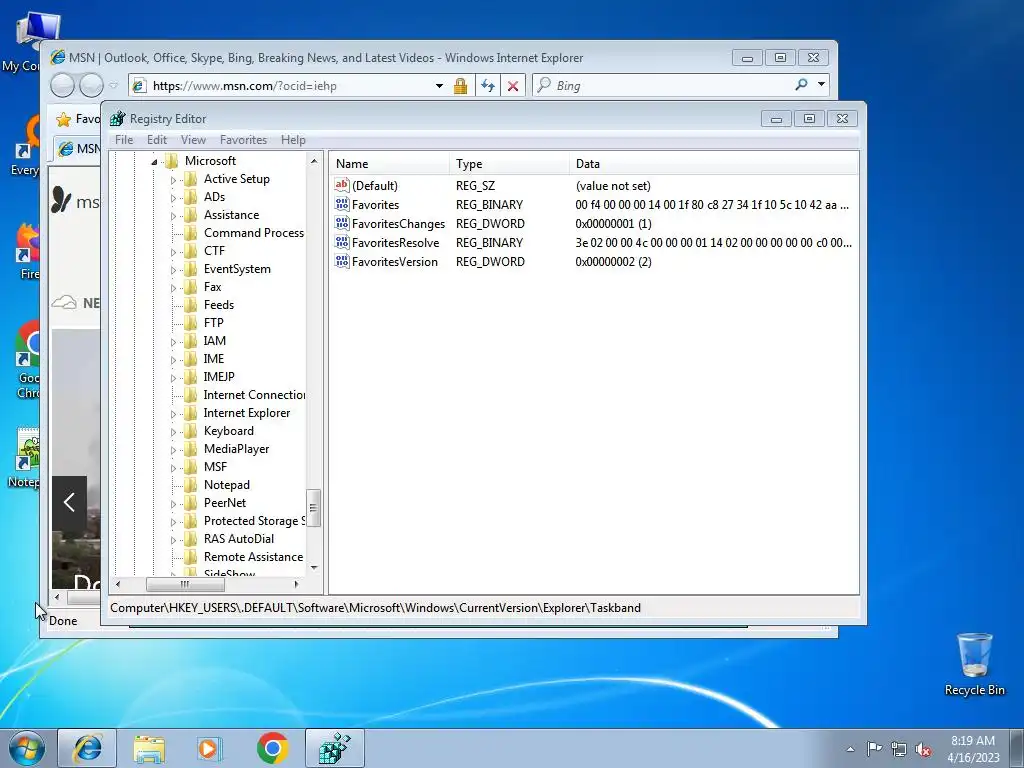Sort values by Data column header
The height and width of the screenshot is (768, 1024).
click(x=714, y=164)
